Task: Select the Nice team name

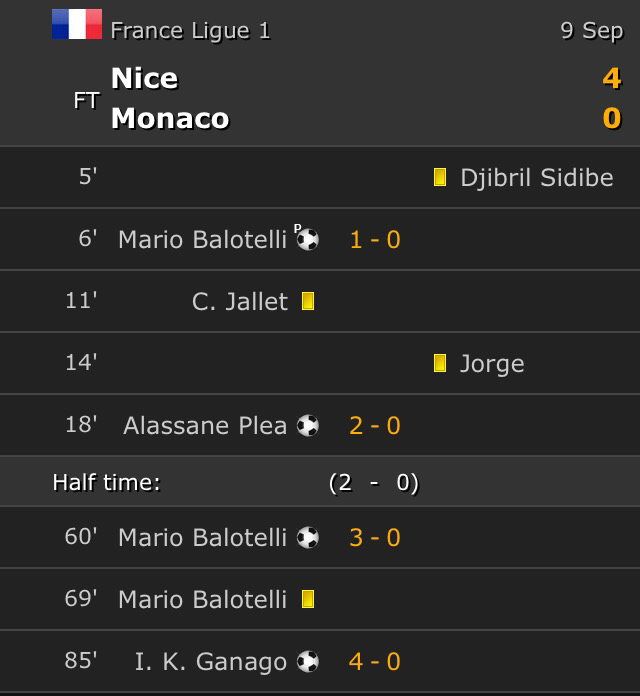Action: tap(144, 78)
